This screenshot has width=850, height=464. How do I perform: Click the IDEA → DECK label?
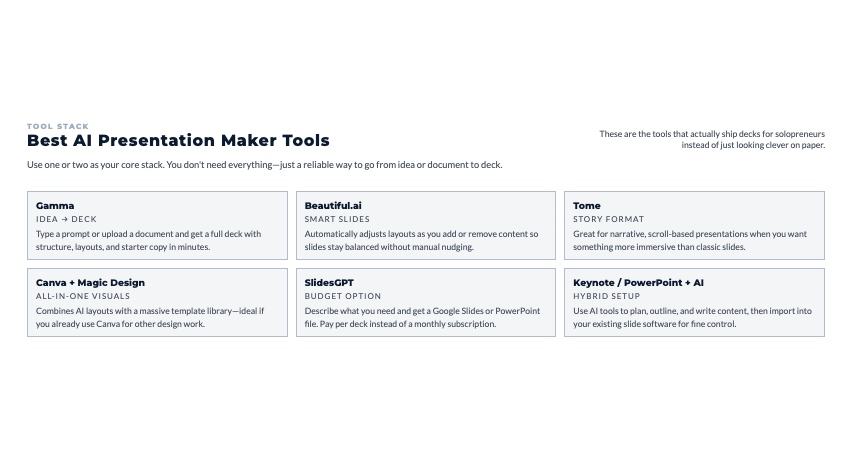(x=67, y=219)
